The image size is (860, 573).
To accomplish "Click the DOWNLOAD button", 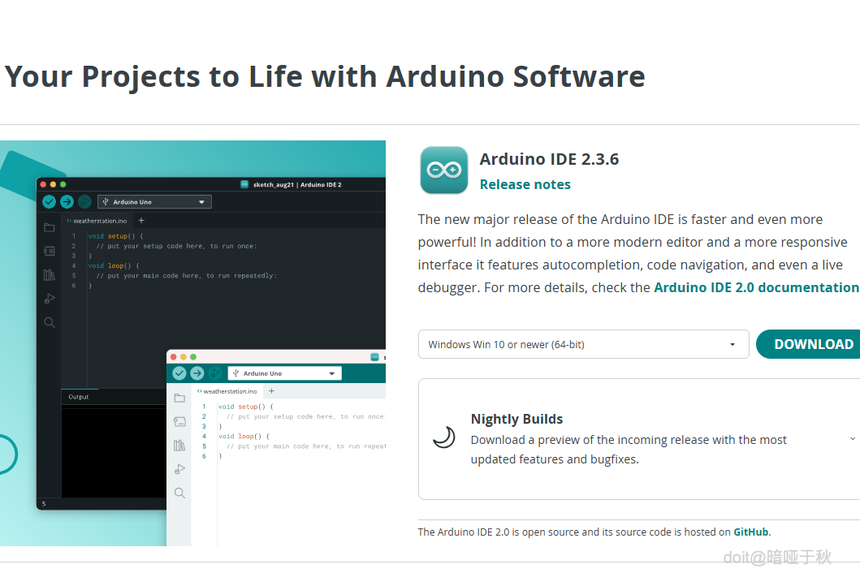I will (809, 344).
